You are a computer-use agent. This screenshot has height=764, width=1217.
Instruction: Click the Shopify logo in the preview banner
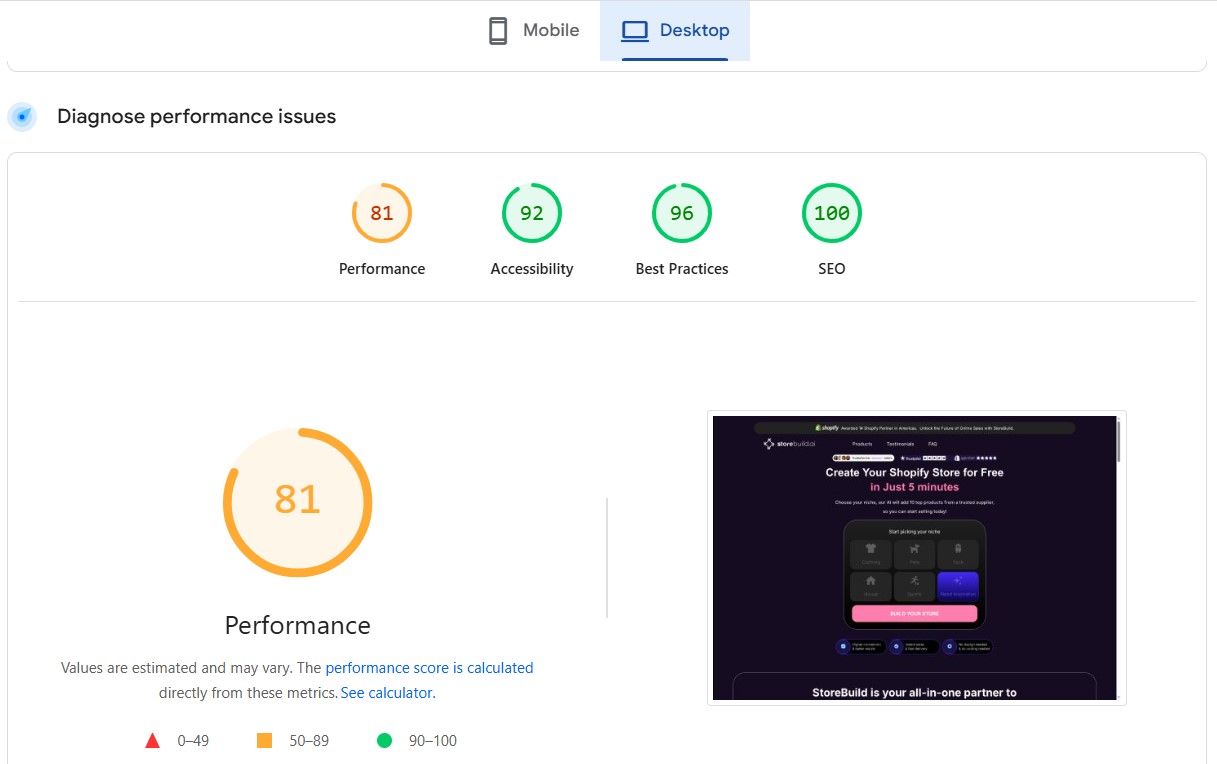(x=829, y=428)
